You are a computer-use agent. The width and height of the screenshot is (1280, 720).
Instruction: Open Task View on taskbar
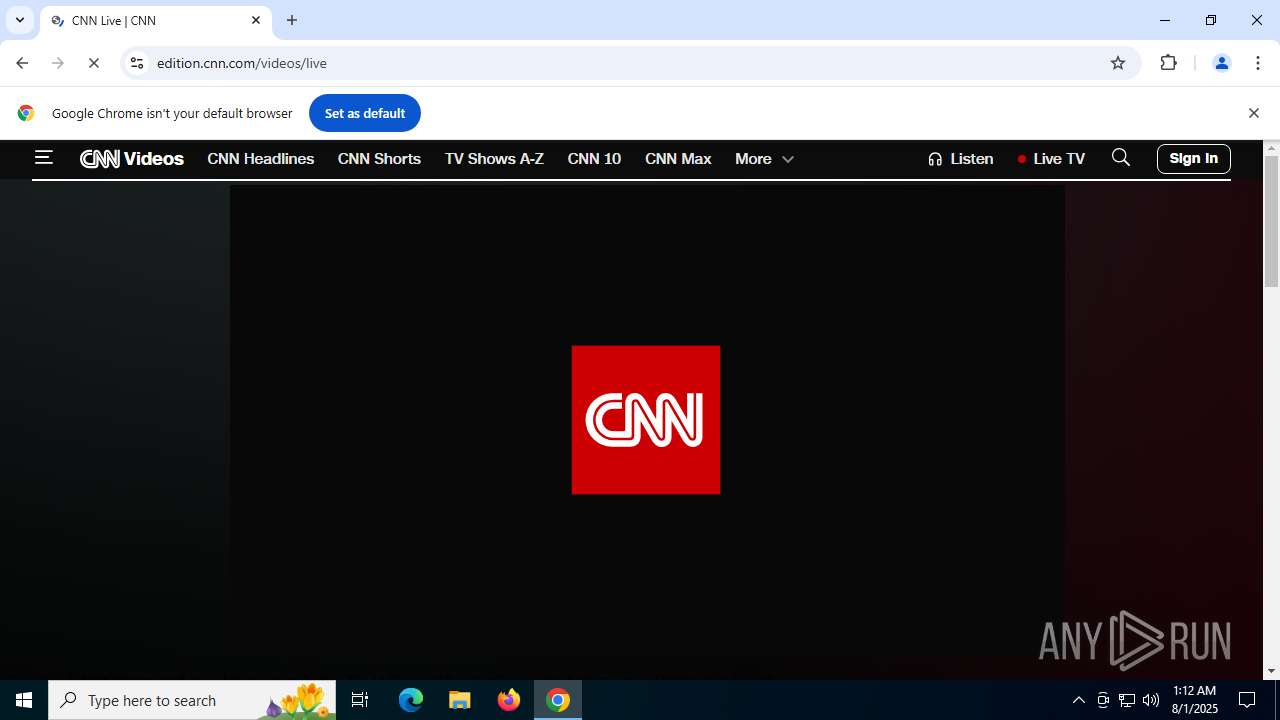point(360,700)
